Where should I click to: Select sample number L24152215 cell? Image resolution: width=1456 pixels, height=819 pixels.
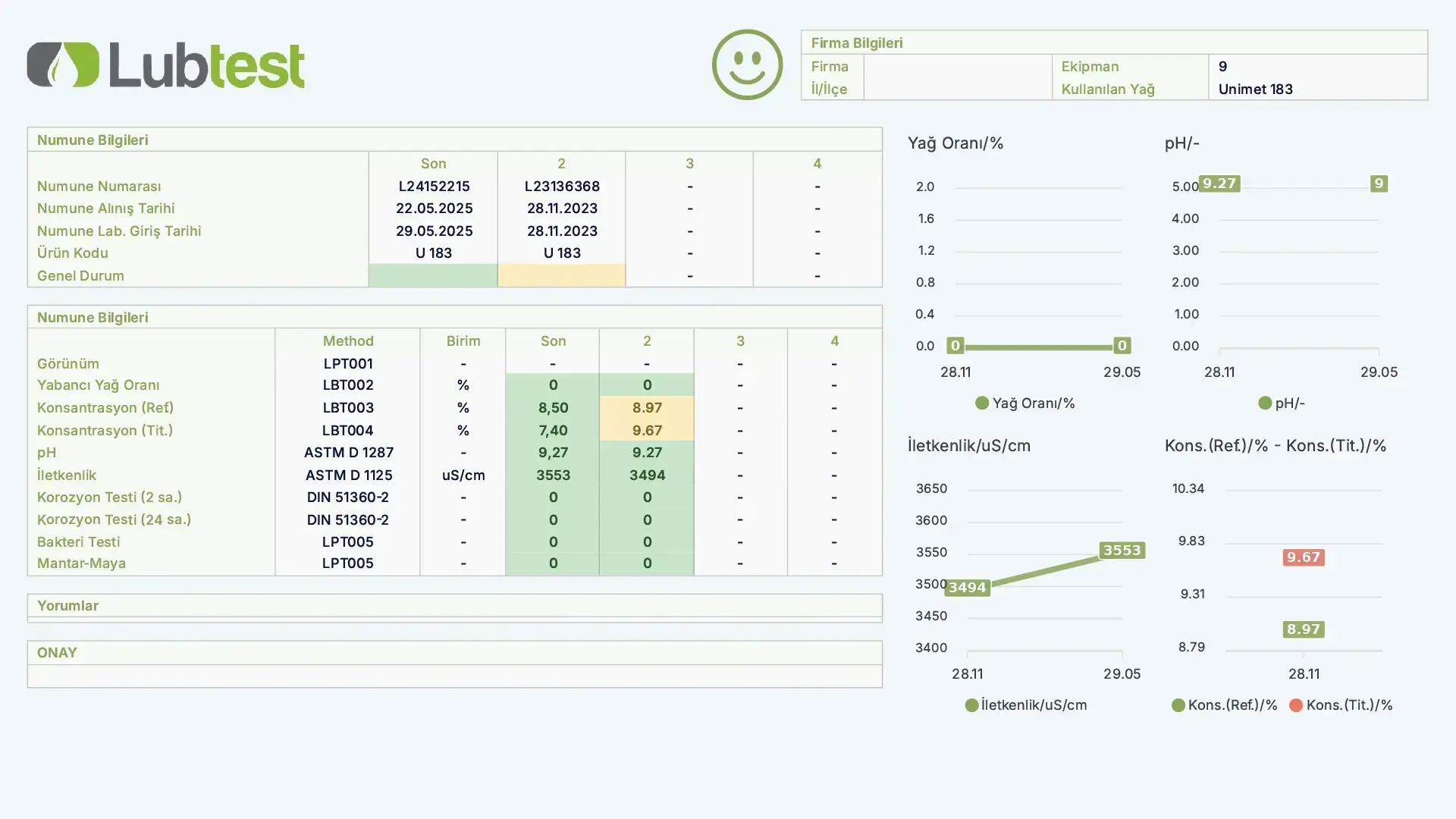click(x=433, y=186)
